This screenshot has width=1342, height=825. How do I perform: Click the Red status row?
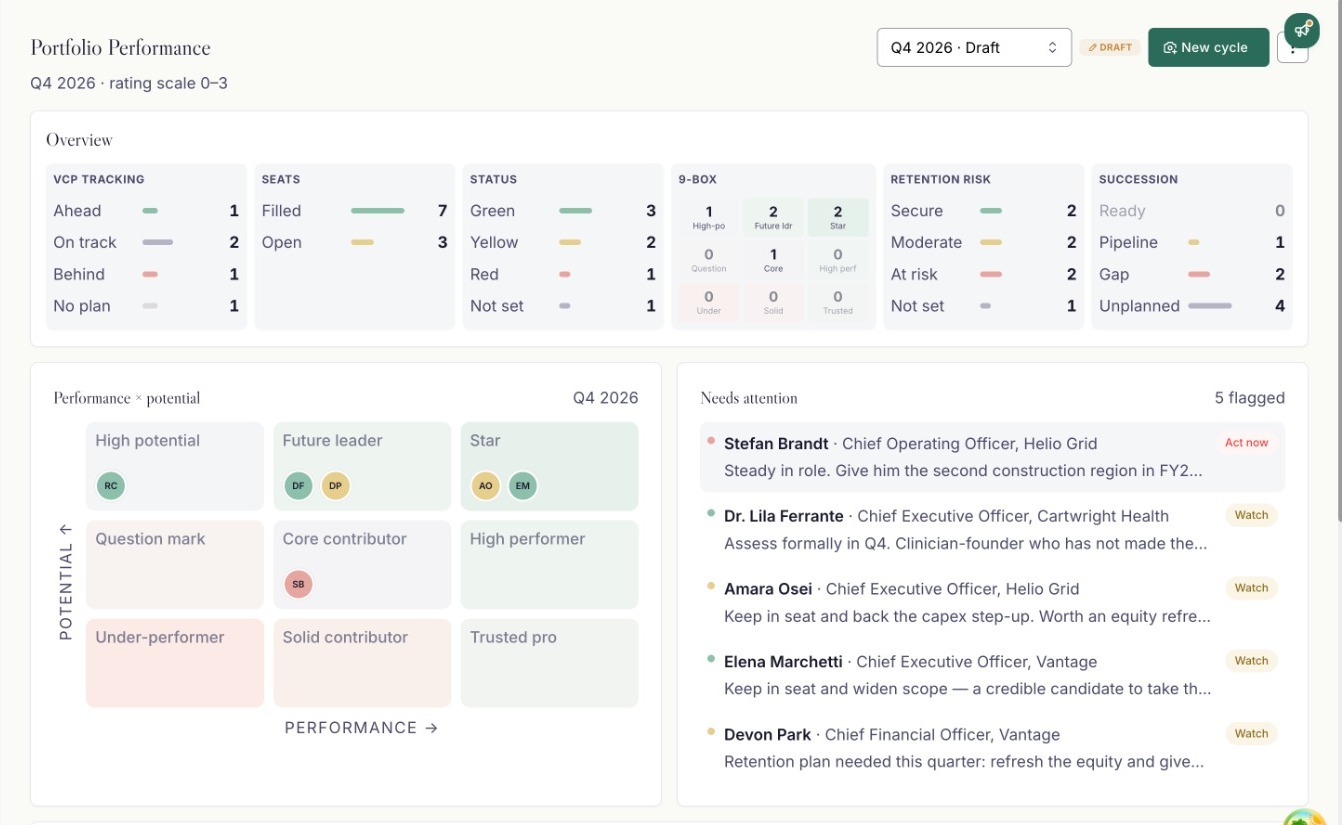pos(563,274)
